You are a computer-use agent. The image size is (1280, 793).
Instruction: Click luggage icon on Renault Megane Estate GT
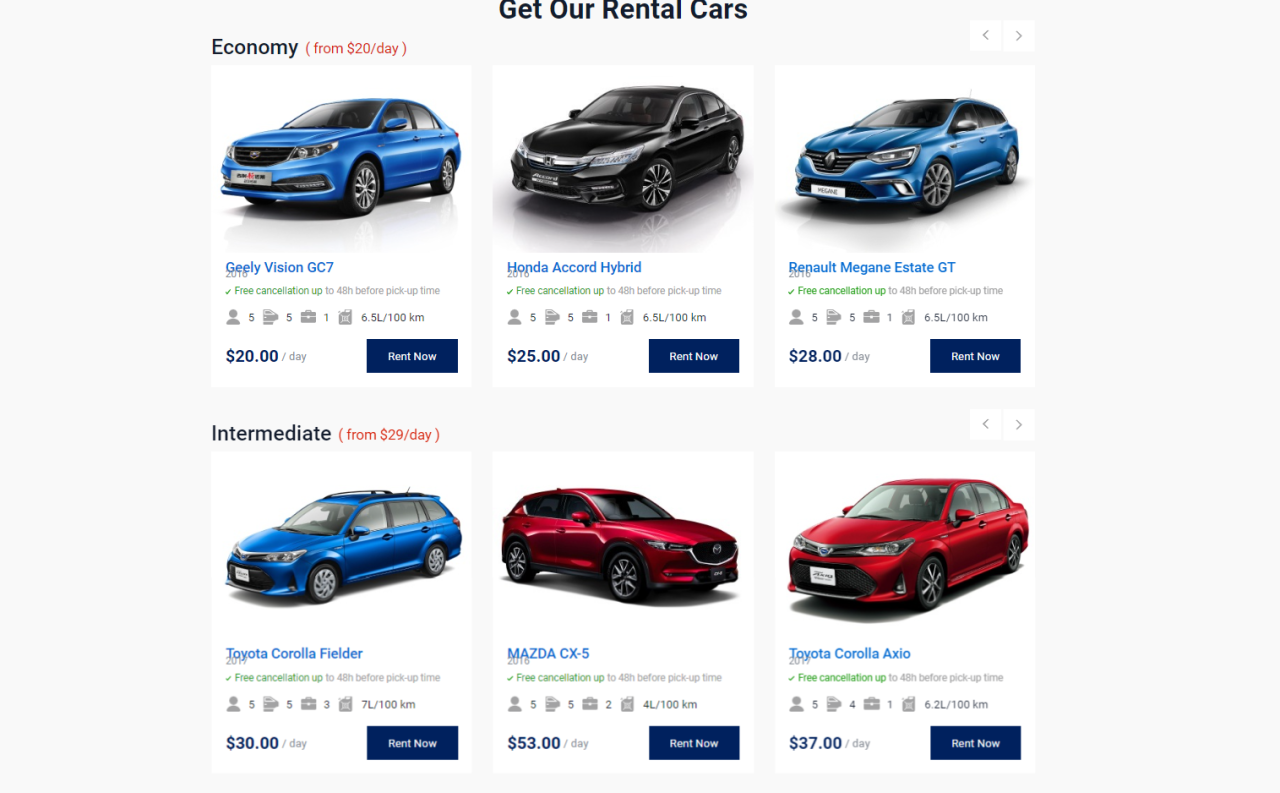pyautogui.click(x=871, y=317)
